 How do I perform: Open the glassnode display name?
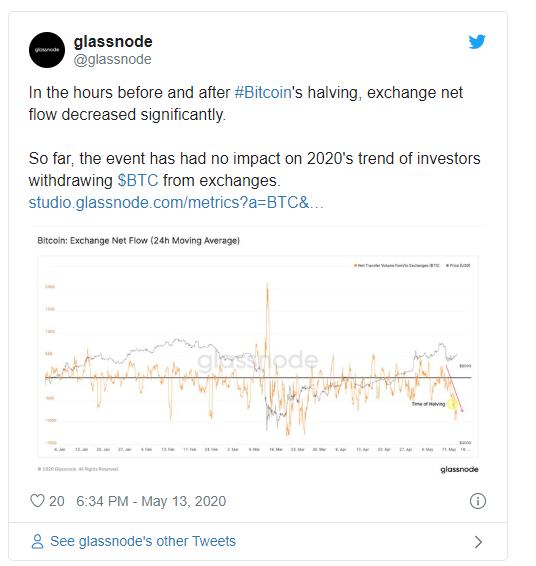[113, 42]
